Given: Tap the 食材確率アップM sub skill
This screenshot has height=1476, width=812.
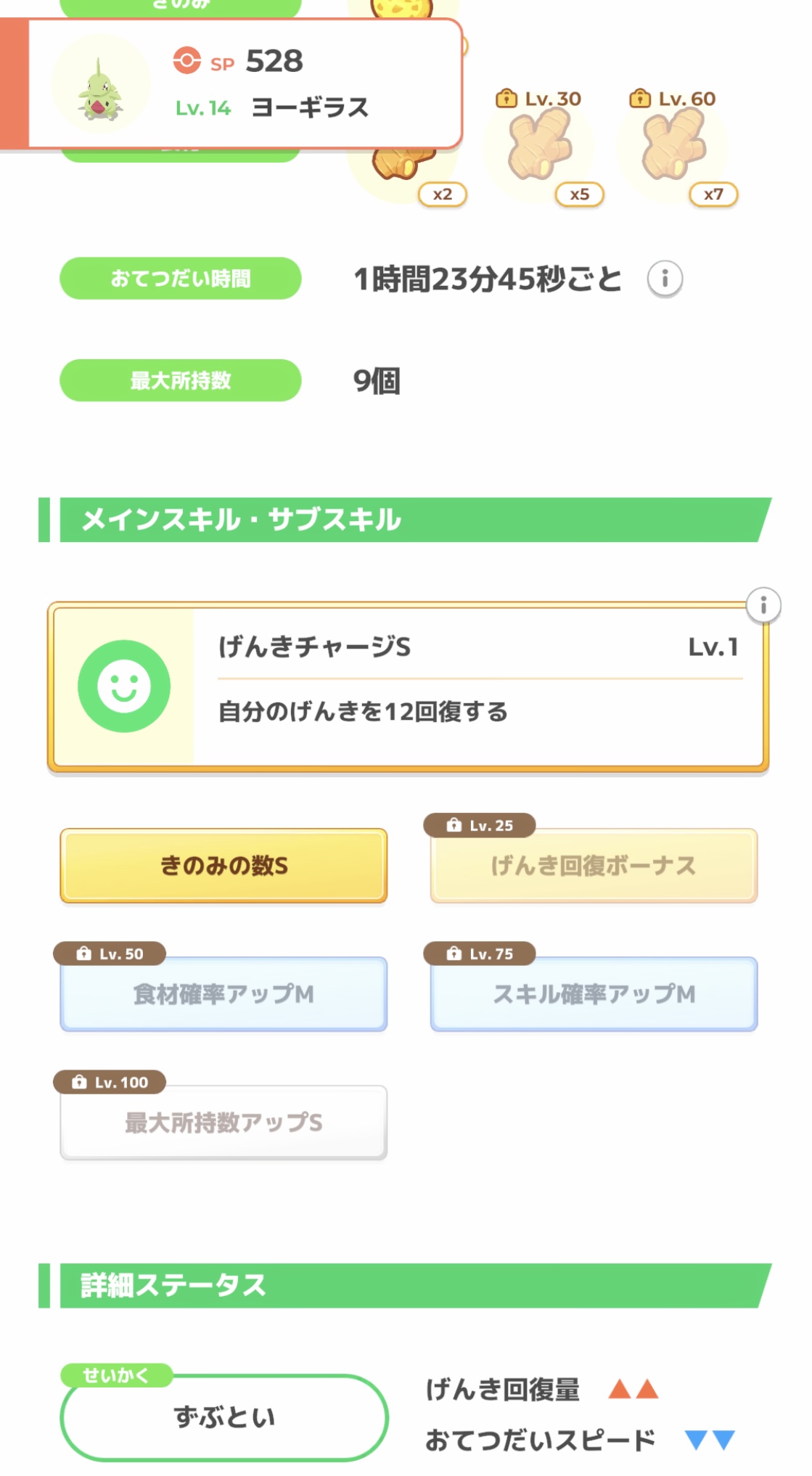Looking at the screenshot, I should [223, 994].
